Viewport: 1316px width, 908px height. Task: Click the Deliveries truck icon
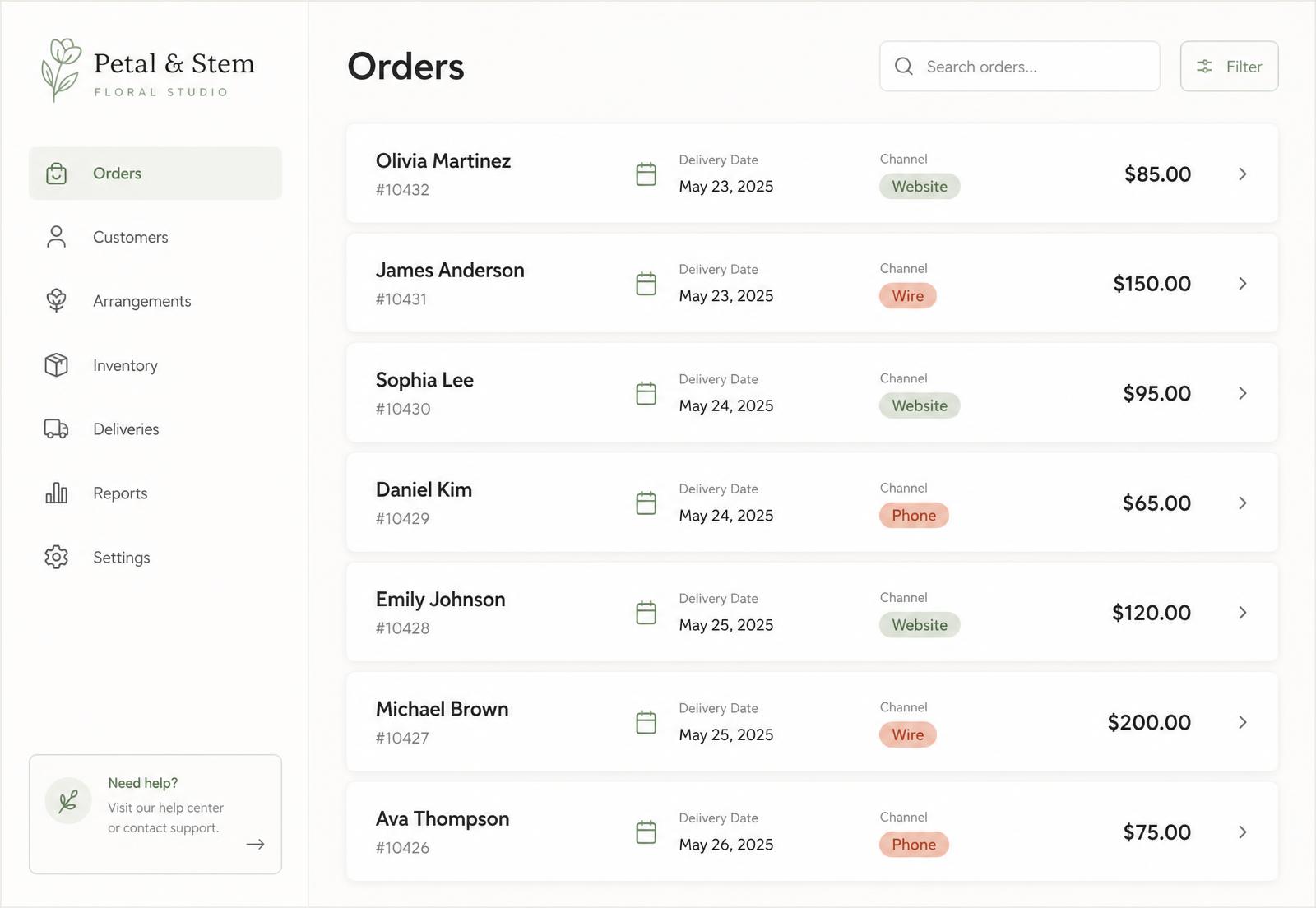click(x=56, y=429)
